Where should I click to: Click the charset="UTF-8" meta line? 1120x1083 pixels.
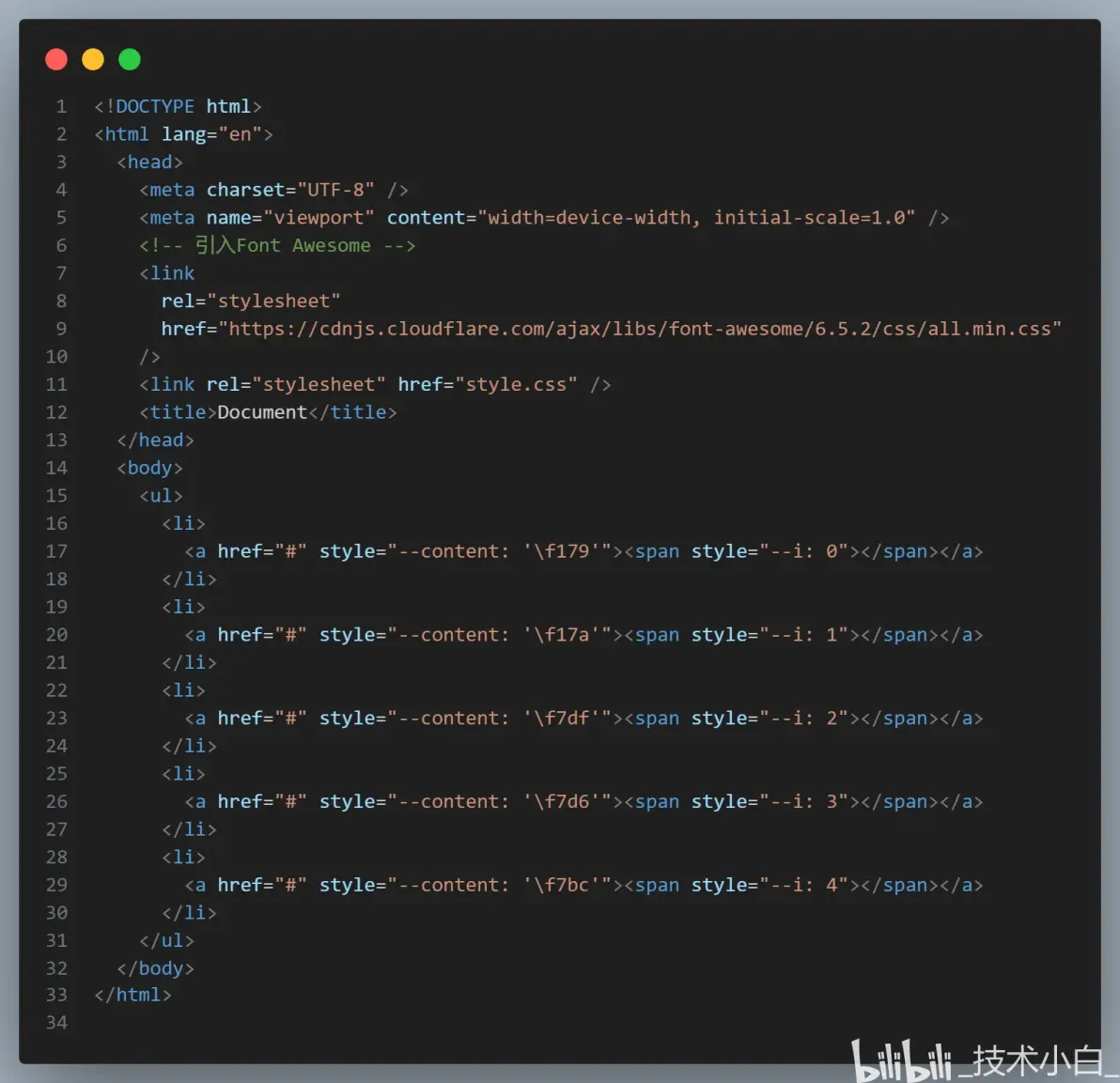[273, 190]
